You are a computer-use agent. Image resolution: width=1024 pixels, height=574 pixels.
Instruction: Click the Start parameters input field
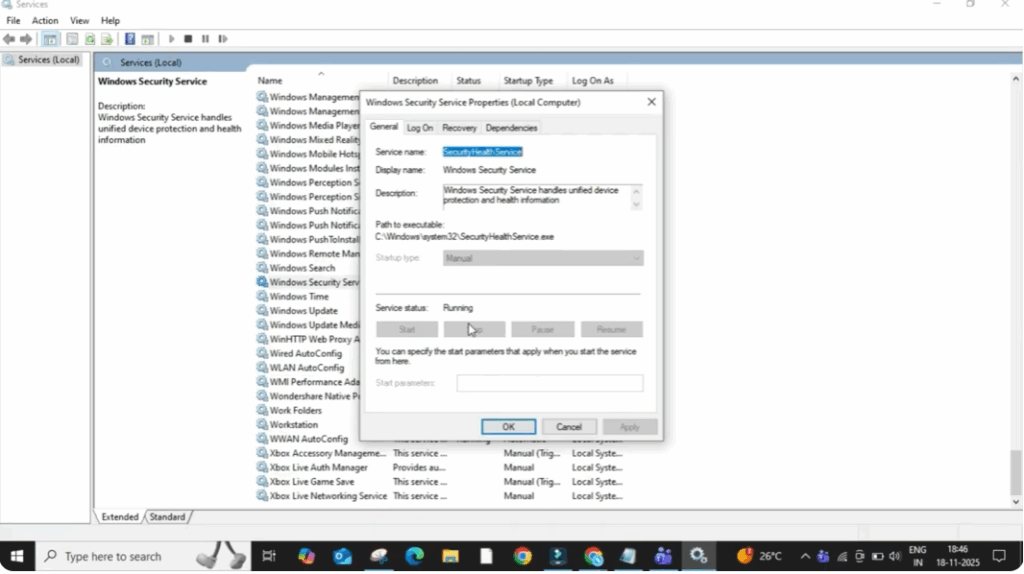[x=549, y=383]
